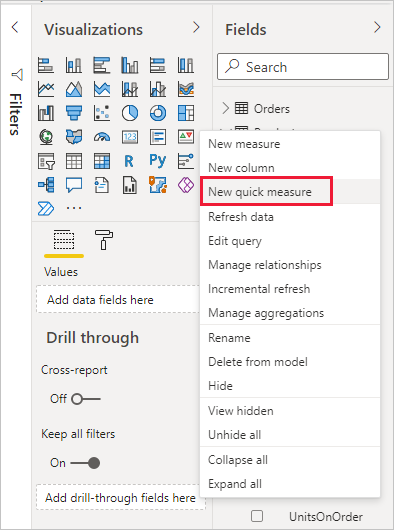The width and height of the screenshot is (394, 530).
Task: Choose Expand all
Action: 290,484
